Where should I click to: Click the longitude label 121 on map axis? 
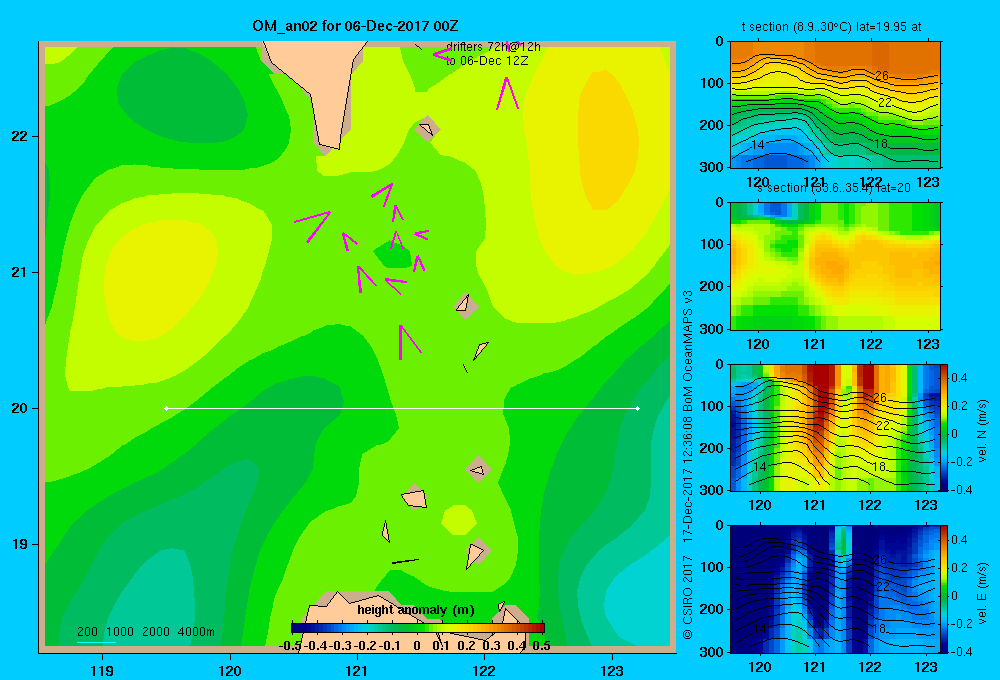coord(357,670)
